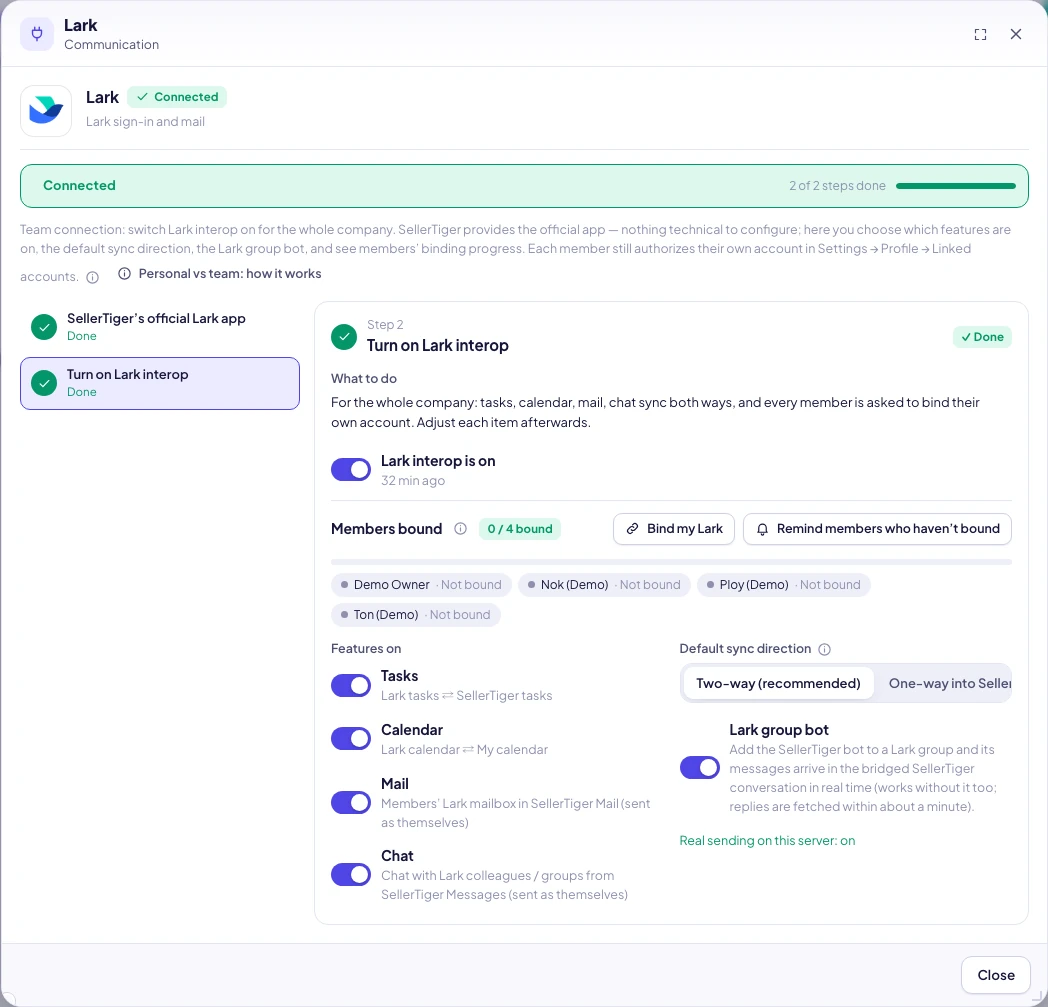The image size is (1048, 1007).
Task: Click 'Remind members who haven't bound'
Action: (878, 529)
